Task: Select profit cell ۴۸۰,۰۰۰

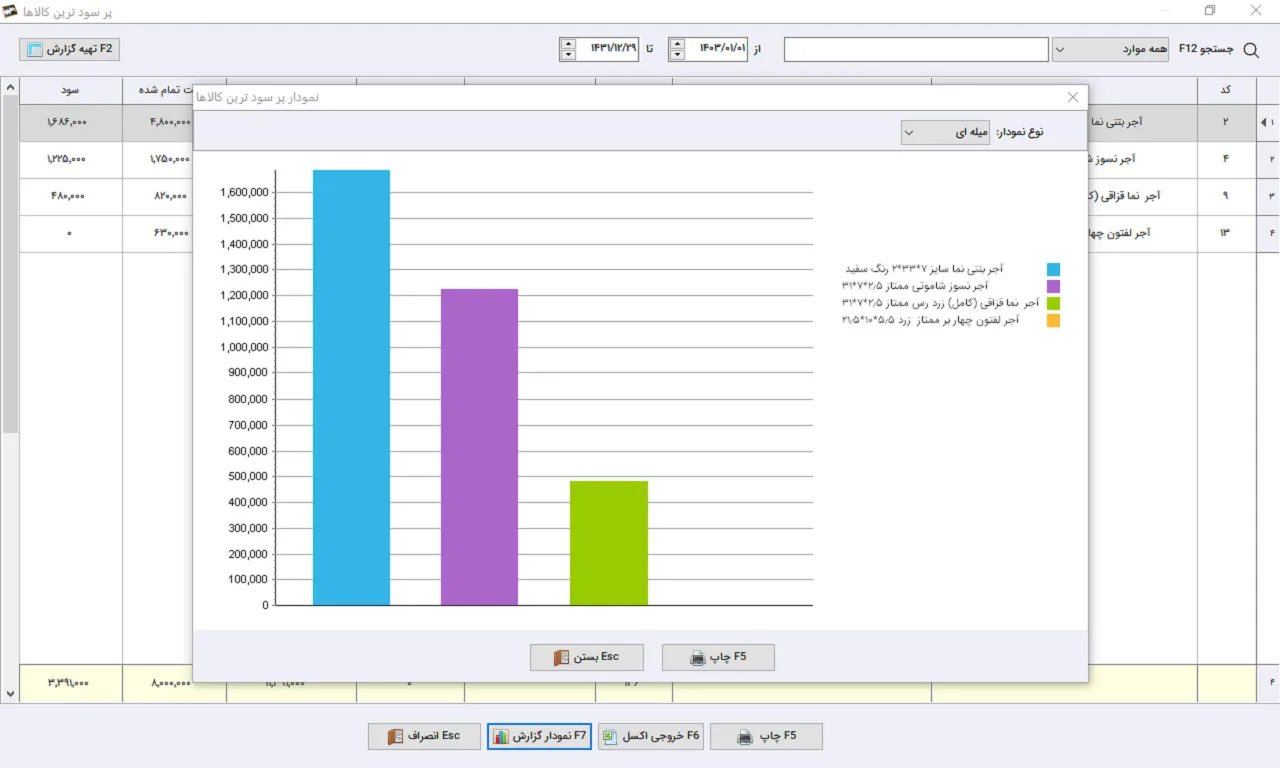Action: (x=68, y=196)
